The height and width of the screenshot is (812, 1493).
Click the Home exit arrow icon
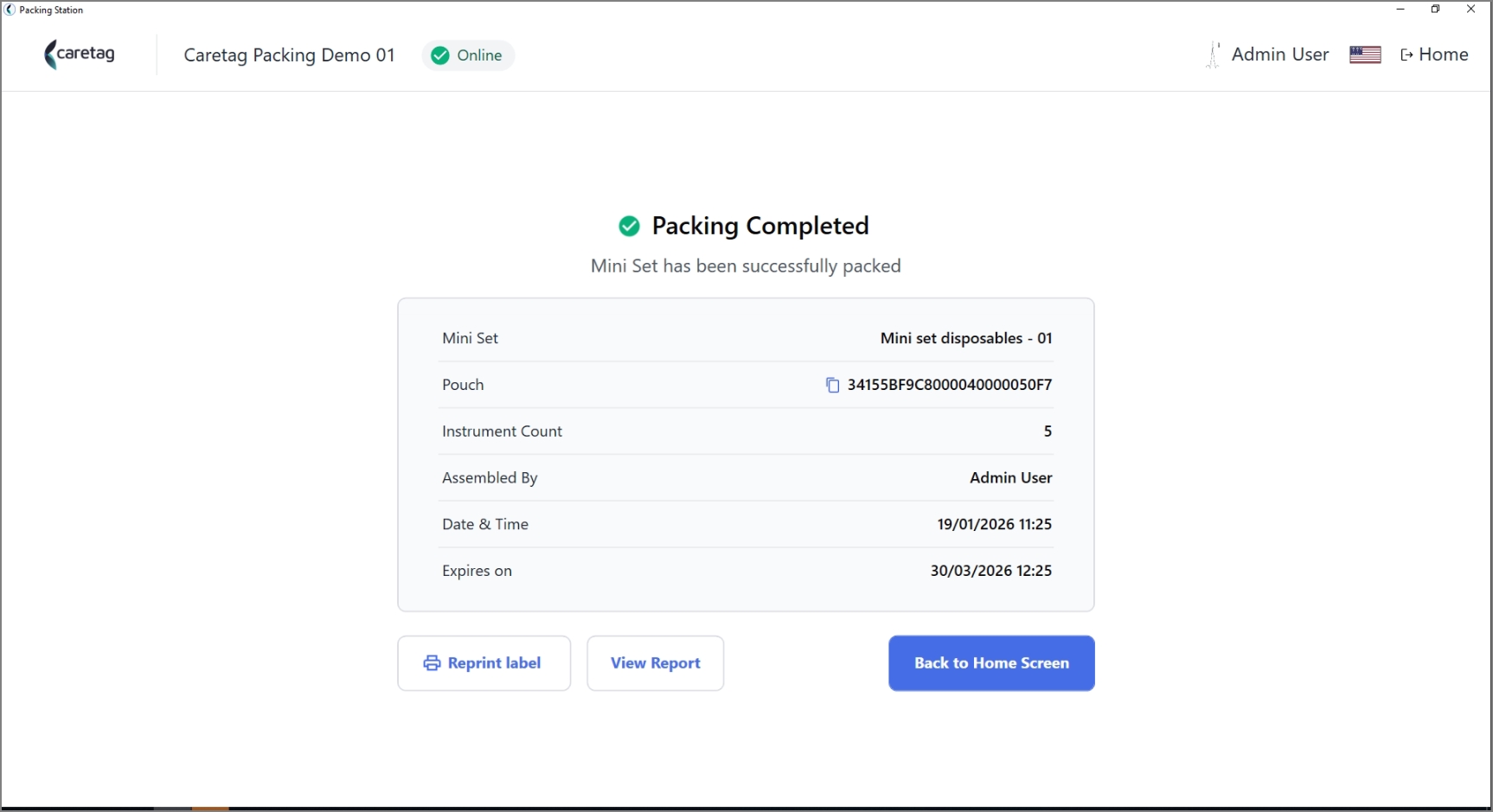pos(1406,55)
